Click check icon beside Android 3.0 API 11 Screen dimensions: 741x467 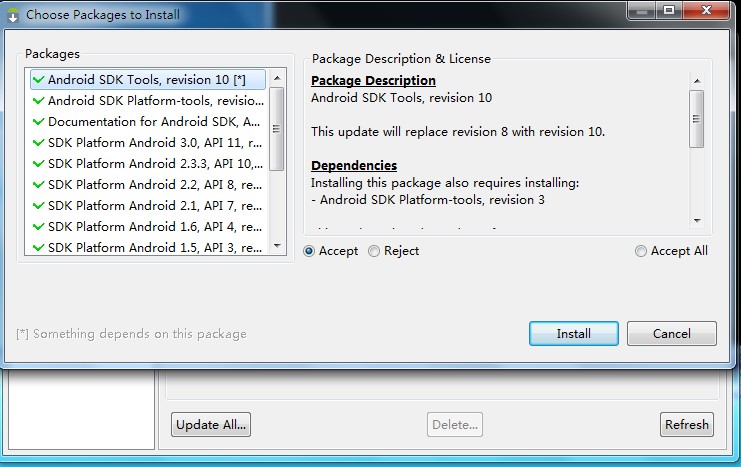pos(39,142)
